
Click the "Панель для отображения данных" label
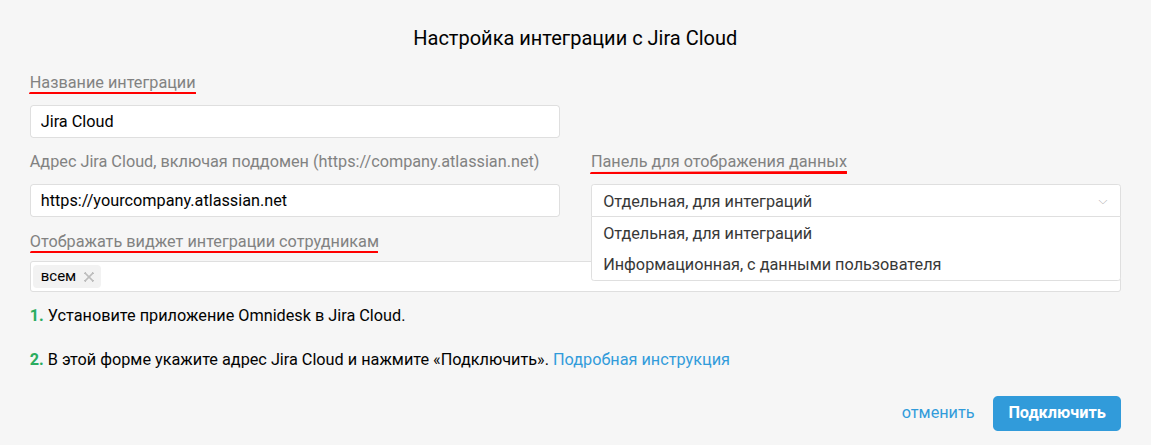click(719, 162)
